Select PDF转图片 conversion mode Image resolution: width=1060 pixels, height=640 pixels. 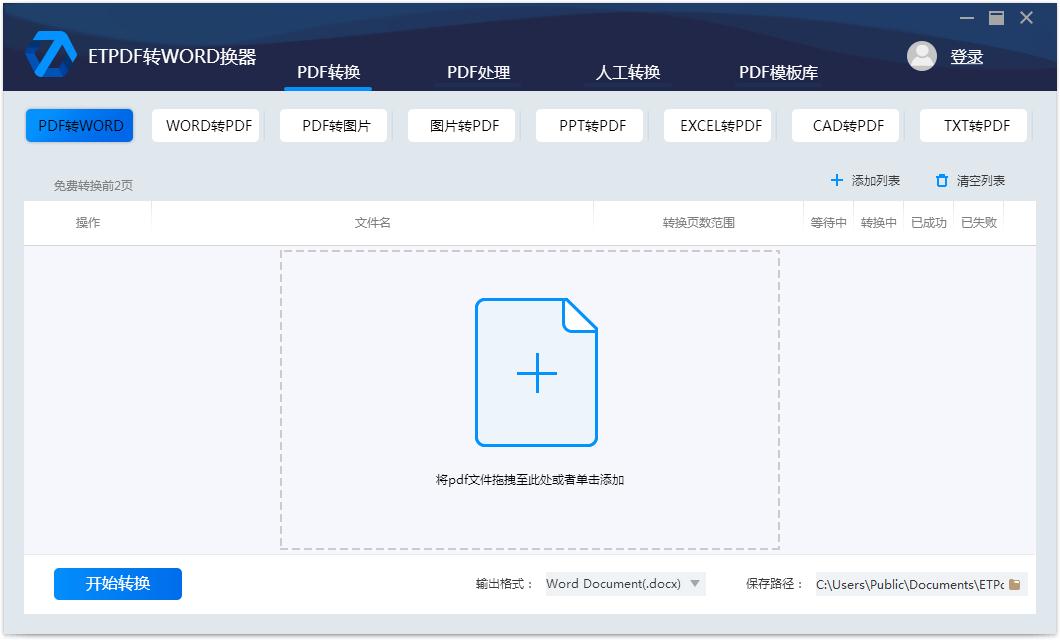point(334,125)
